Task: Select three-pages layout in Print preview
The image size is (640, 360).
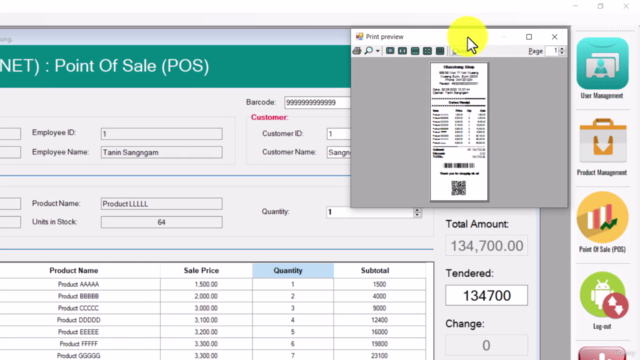Action: pos(415,51)
